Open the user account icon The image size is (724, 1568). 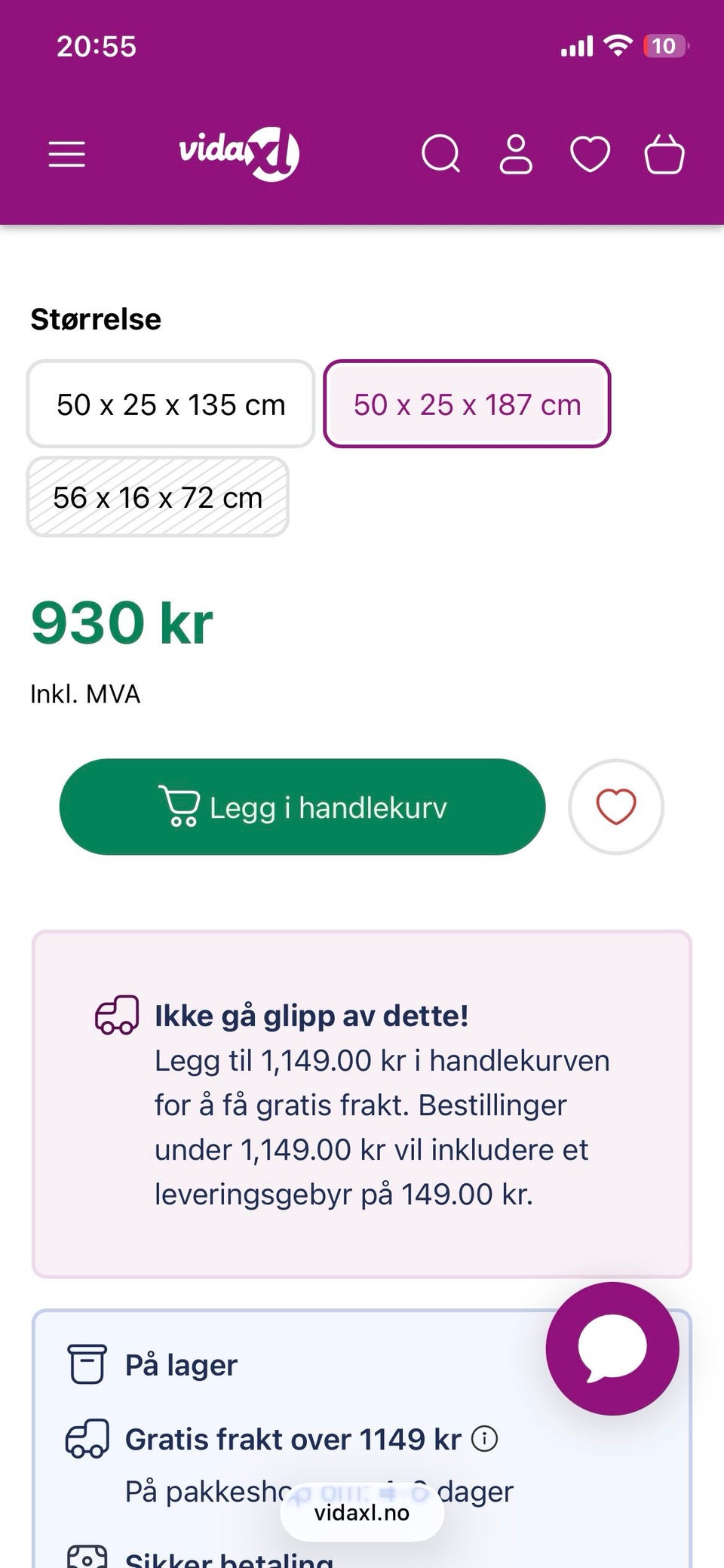516,154
